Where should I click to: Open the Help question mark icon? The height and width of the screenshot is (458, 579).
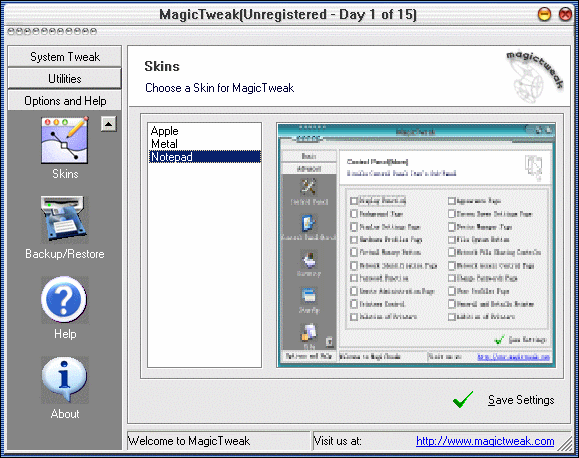pyautogui.click(x=65, y=300)
